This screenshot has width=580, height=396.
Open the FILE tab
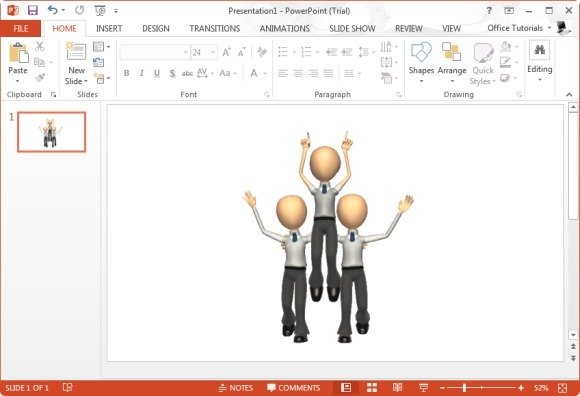tap(21, 28)
